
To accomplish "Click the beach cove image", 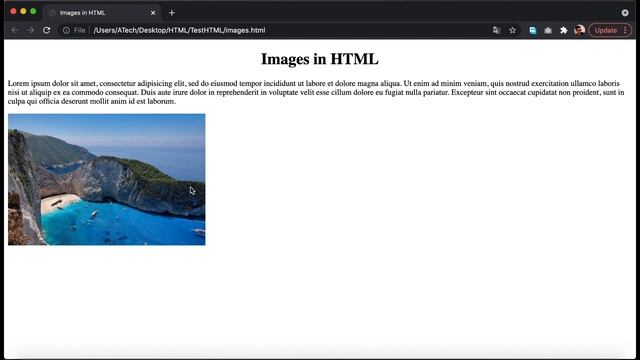I will point(107,180).
